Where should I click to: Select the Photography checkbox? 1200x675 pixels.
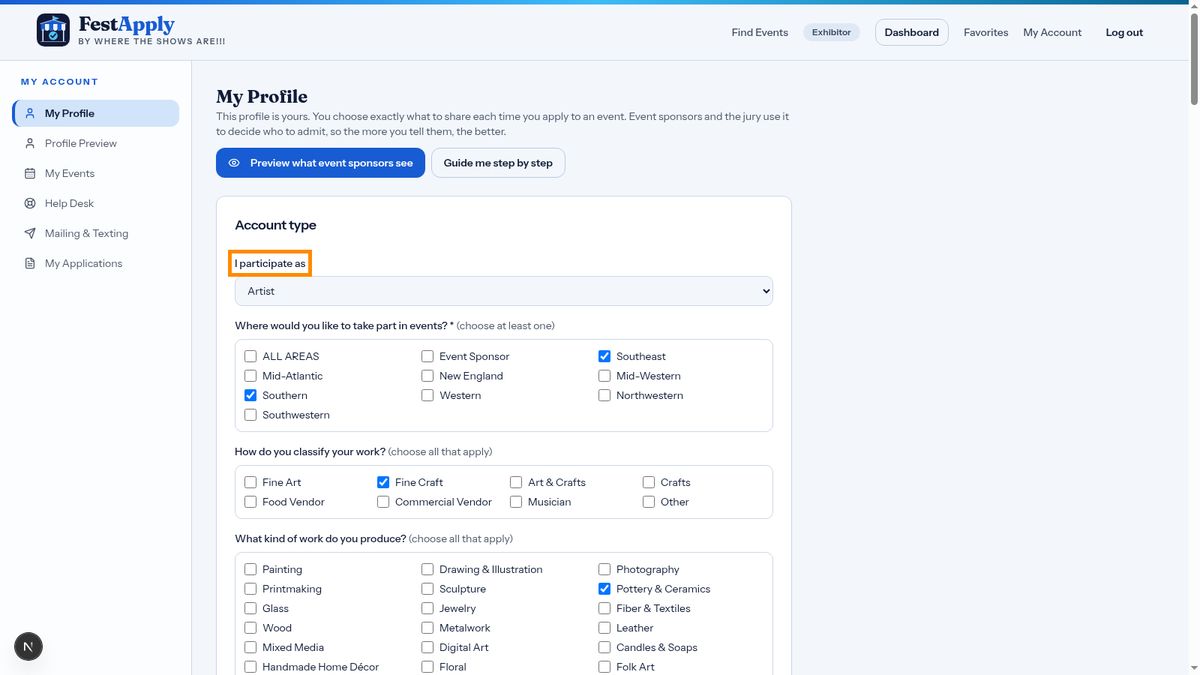[605, 570]
